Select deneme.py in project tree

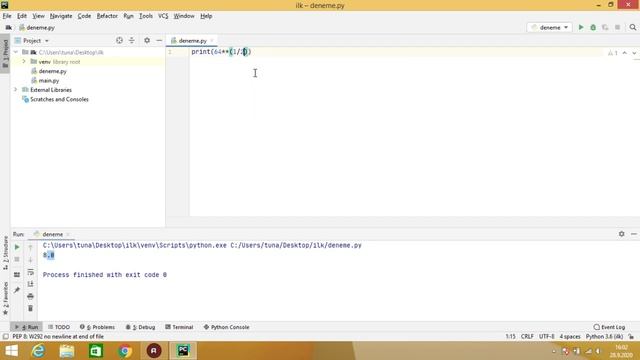53,71
